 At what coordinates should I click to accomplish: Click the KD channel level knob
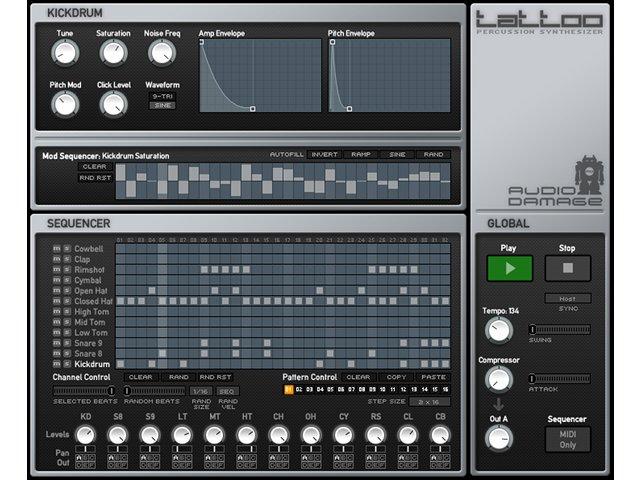(x=85, y=435)
